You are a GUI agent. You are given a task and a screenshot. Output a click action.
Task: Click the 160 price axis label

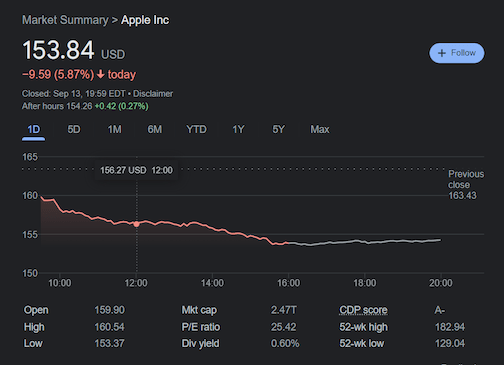coord(30,195)
